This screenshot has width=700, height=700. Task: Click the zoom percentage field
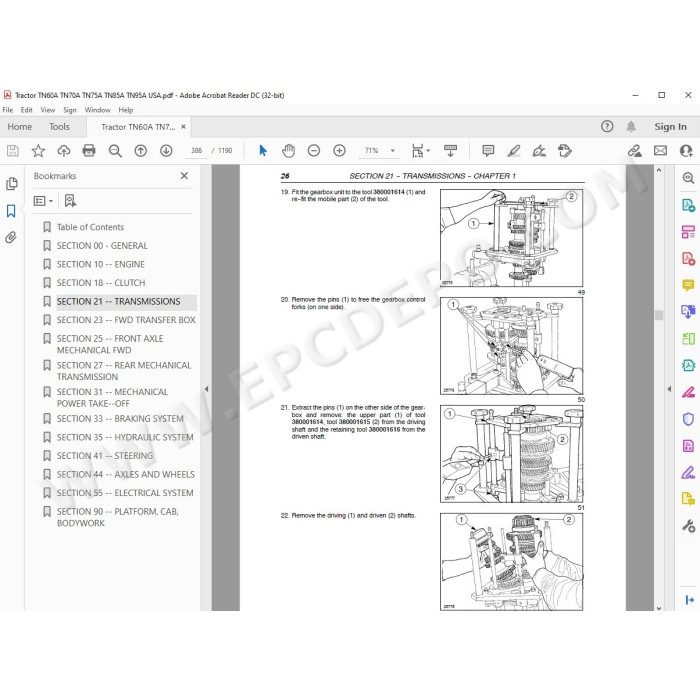(x=371, y=151)
